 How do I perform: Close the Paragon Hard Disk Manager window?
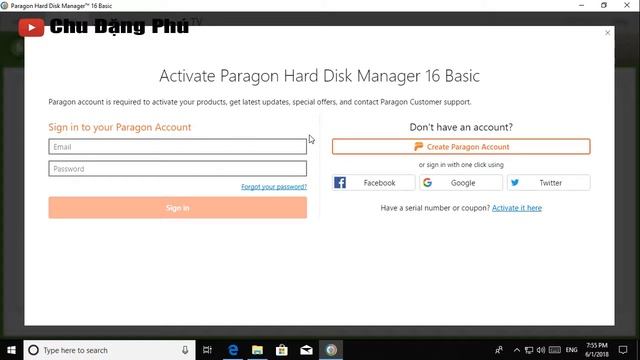pyautogui.click(x=627, y=5)
